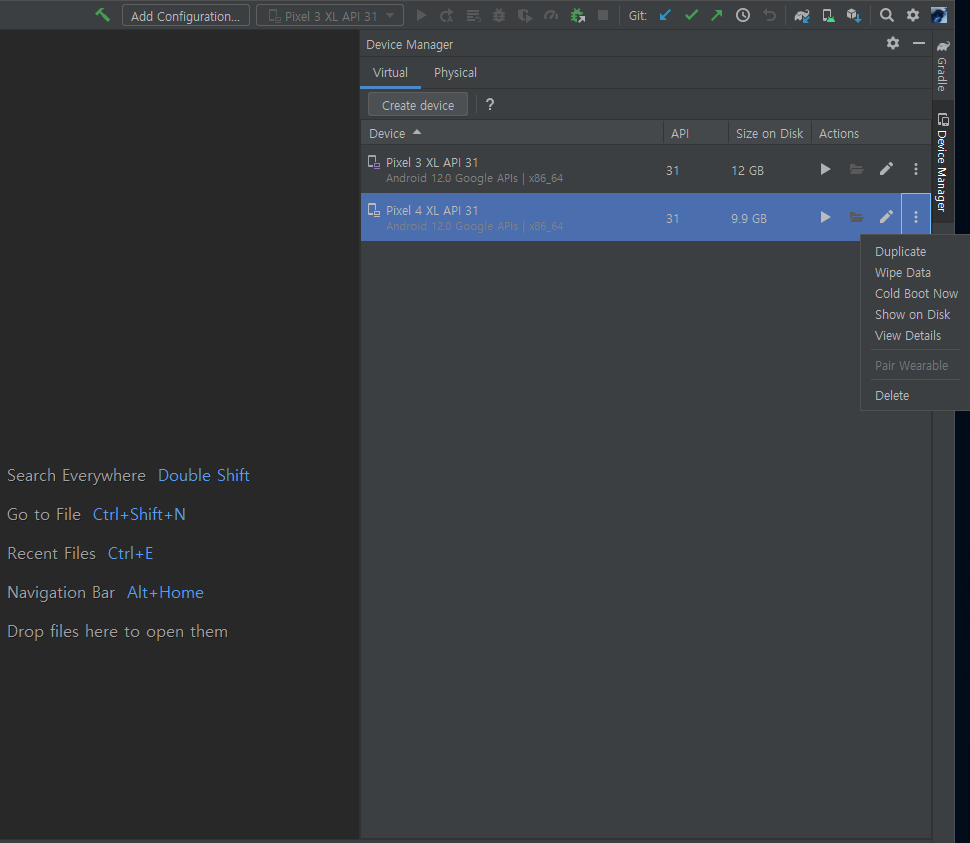Click the question mark help icon
The width and height of the screenshot is (970, 843).
click(489, 105)
